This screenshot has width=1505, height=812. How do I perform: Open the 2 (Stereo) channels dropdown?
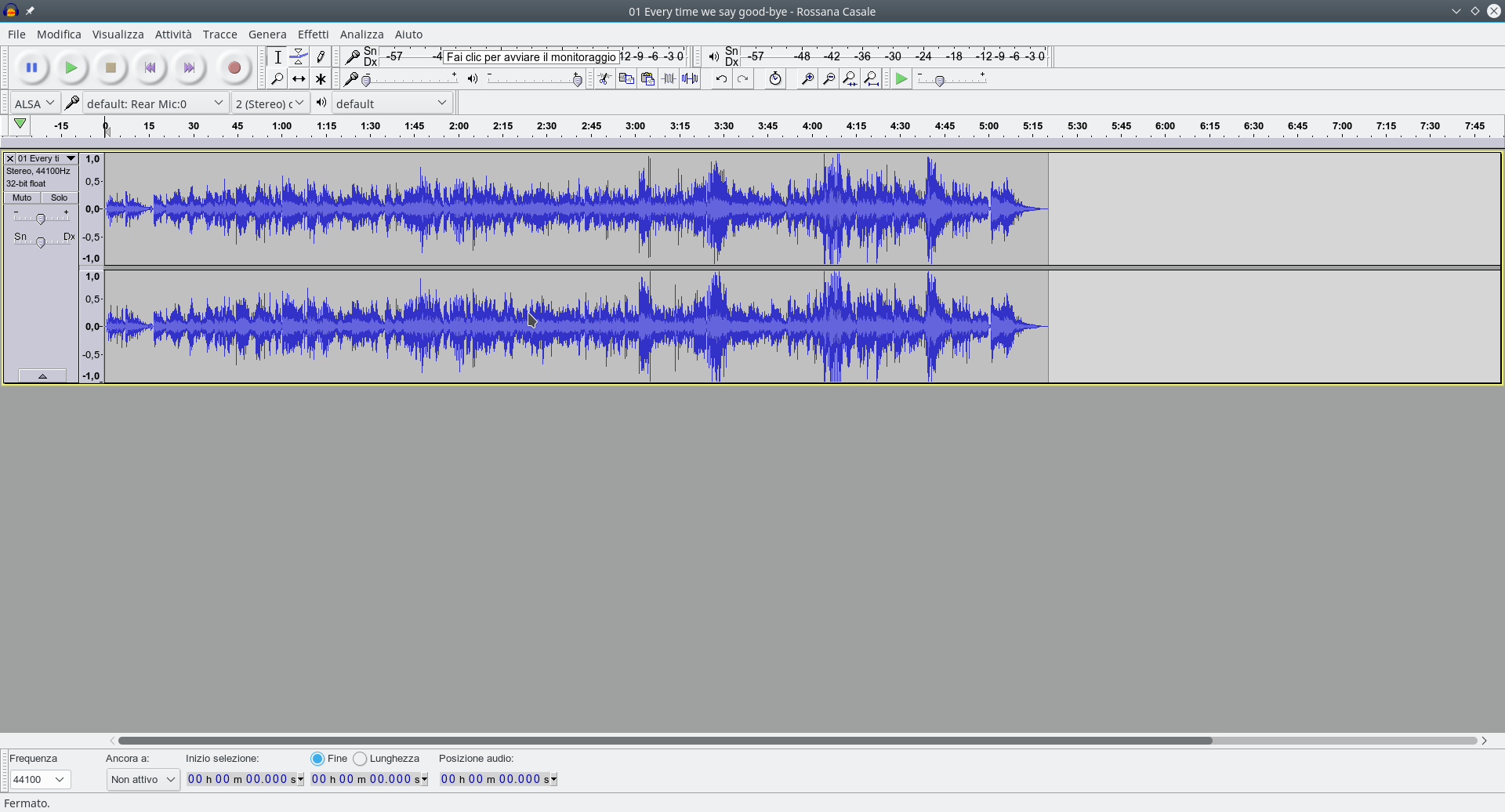click(270, 103)
